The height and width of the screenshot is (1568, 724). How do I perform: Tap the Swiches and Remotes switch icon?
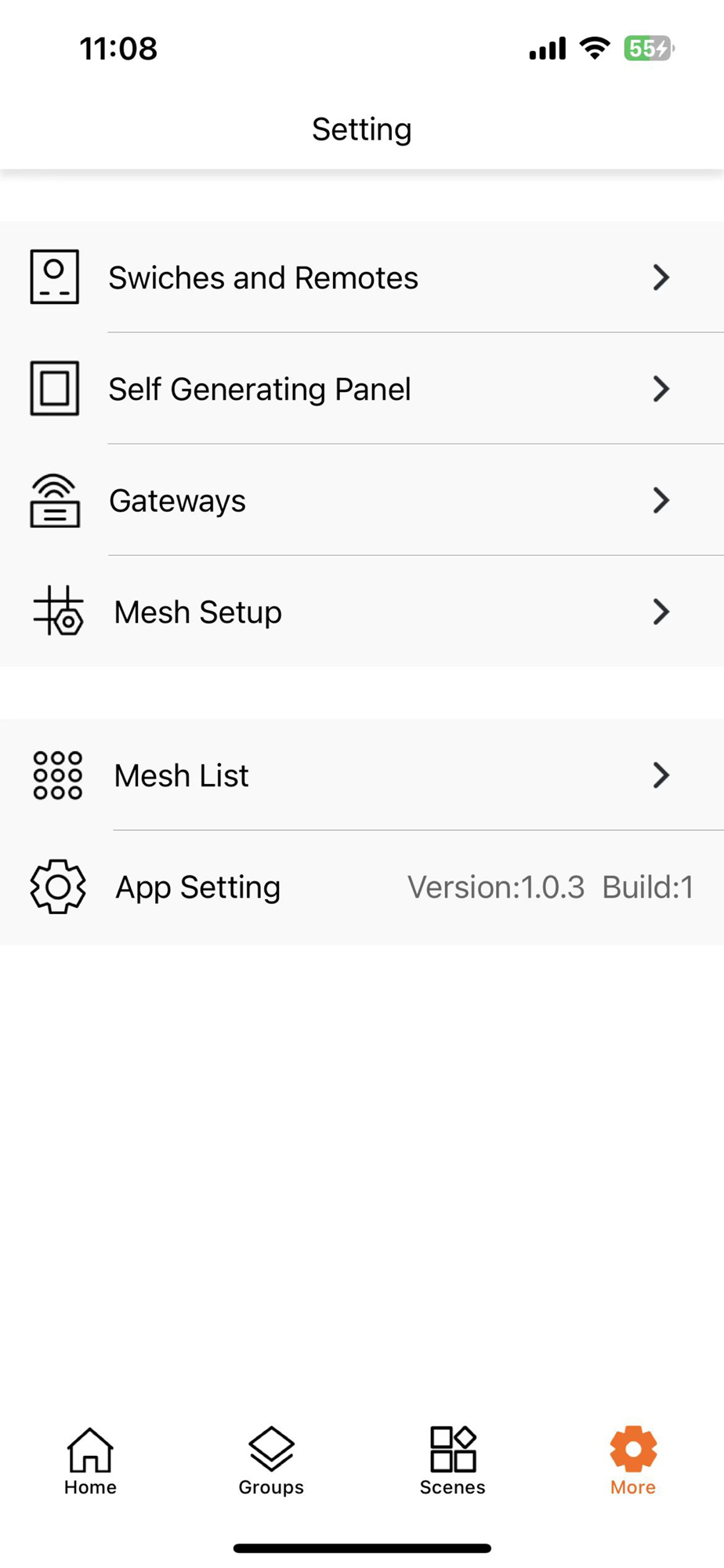click(x=54, y=277)
